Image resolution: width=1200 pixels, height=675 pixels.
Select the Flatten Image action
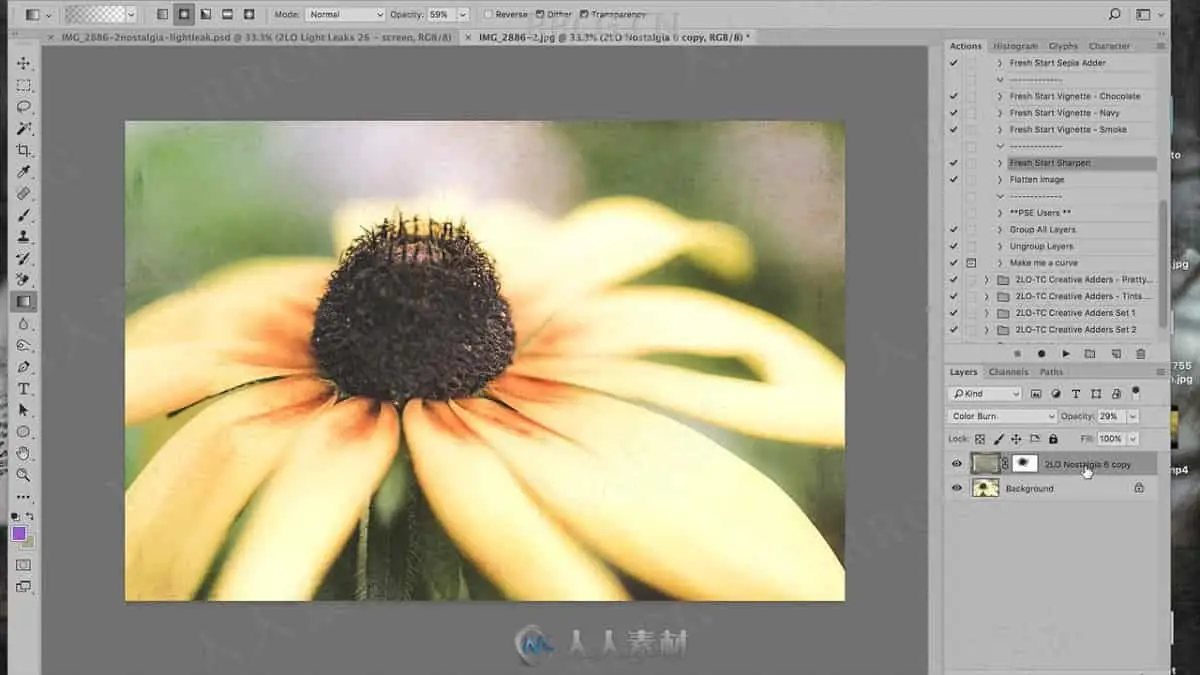pos(1037,180)
